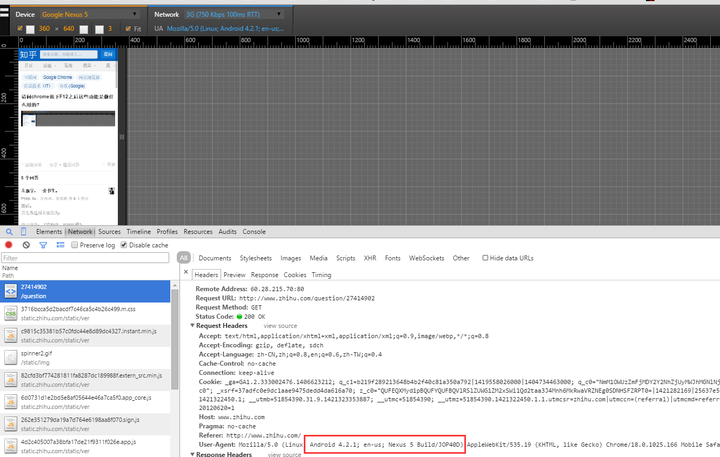This screenshot has height=457, width=720.
Task: Enable the Preserve log checkbox
Action: tap(74, 245)
